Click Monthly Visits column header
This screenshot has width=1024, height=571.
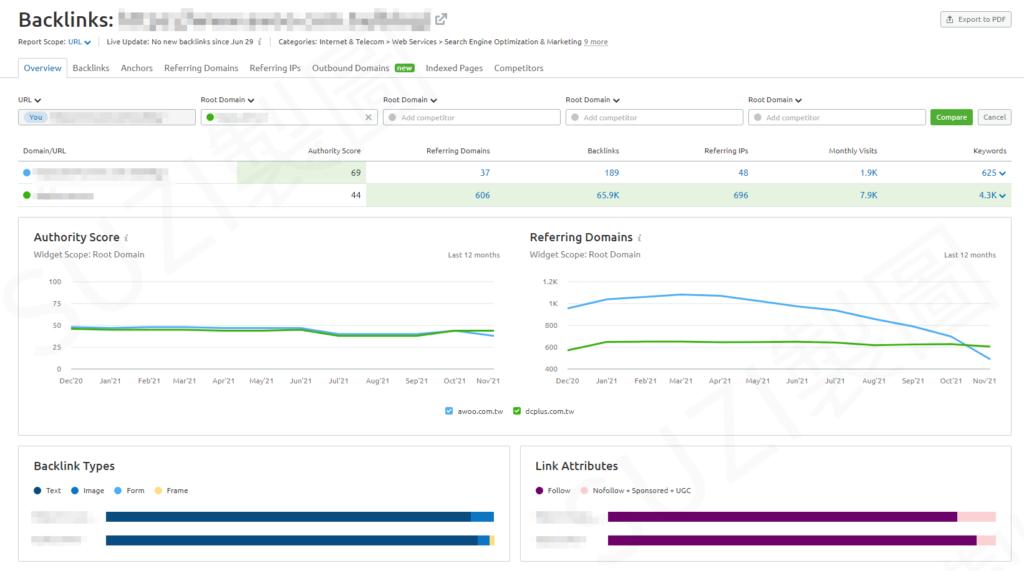[853, 151]
